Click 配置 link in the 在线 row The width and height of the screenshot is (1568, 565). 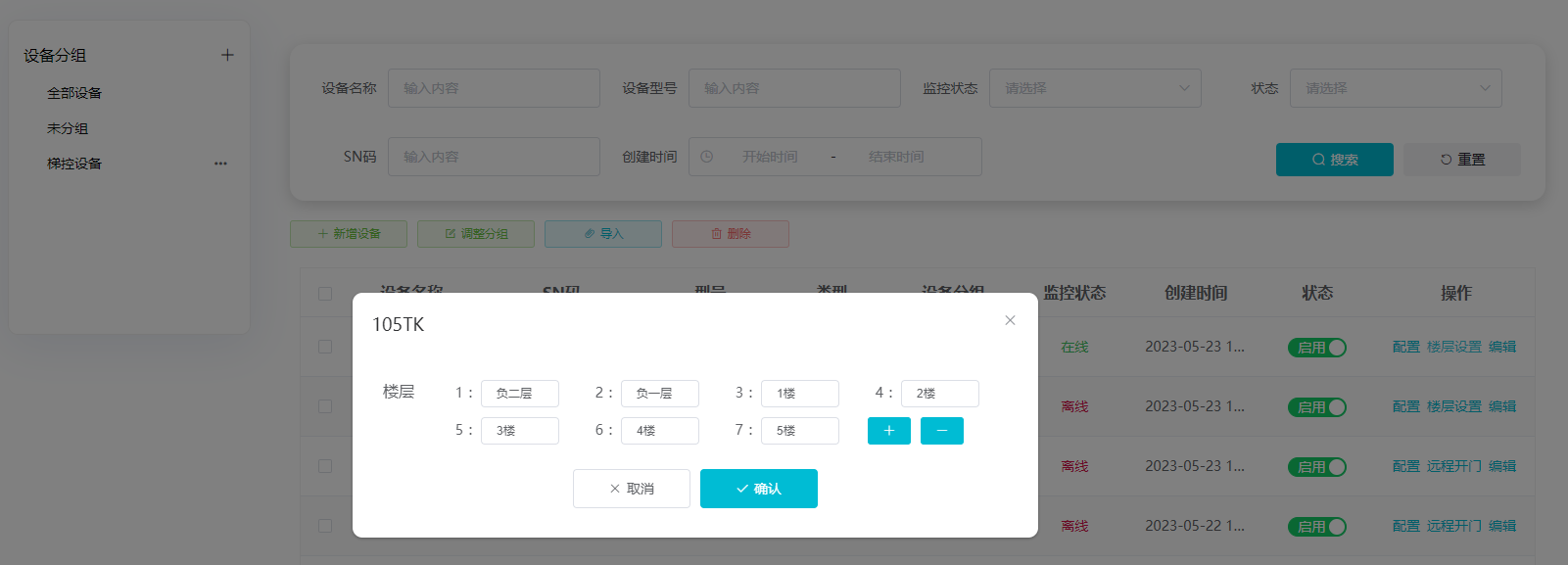(1406, 347)
